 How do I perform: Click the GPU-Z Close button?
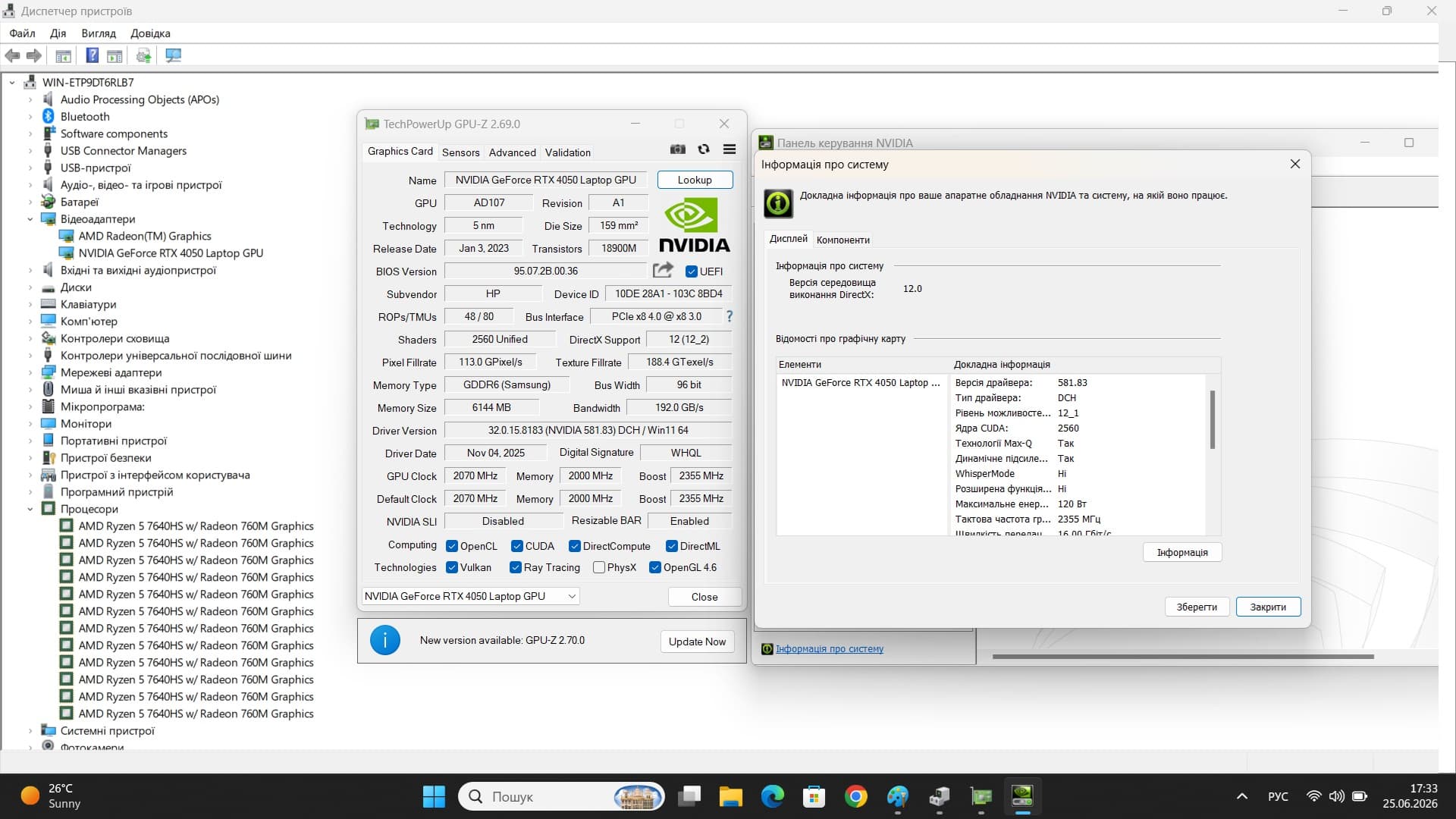click(704, 597)
